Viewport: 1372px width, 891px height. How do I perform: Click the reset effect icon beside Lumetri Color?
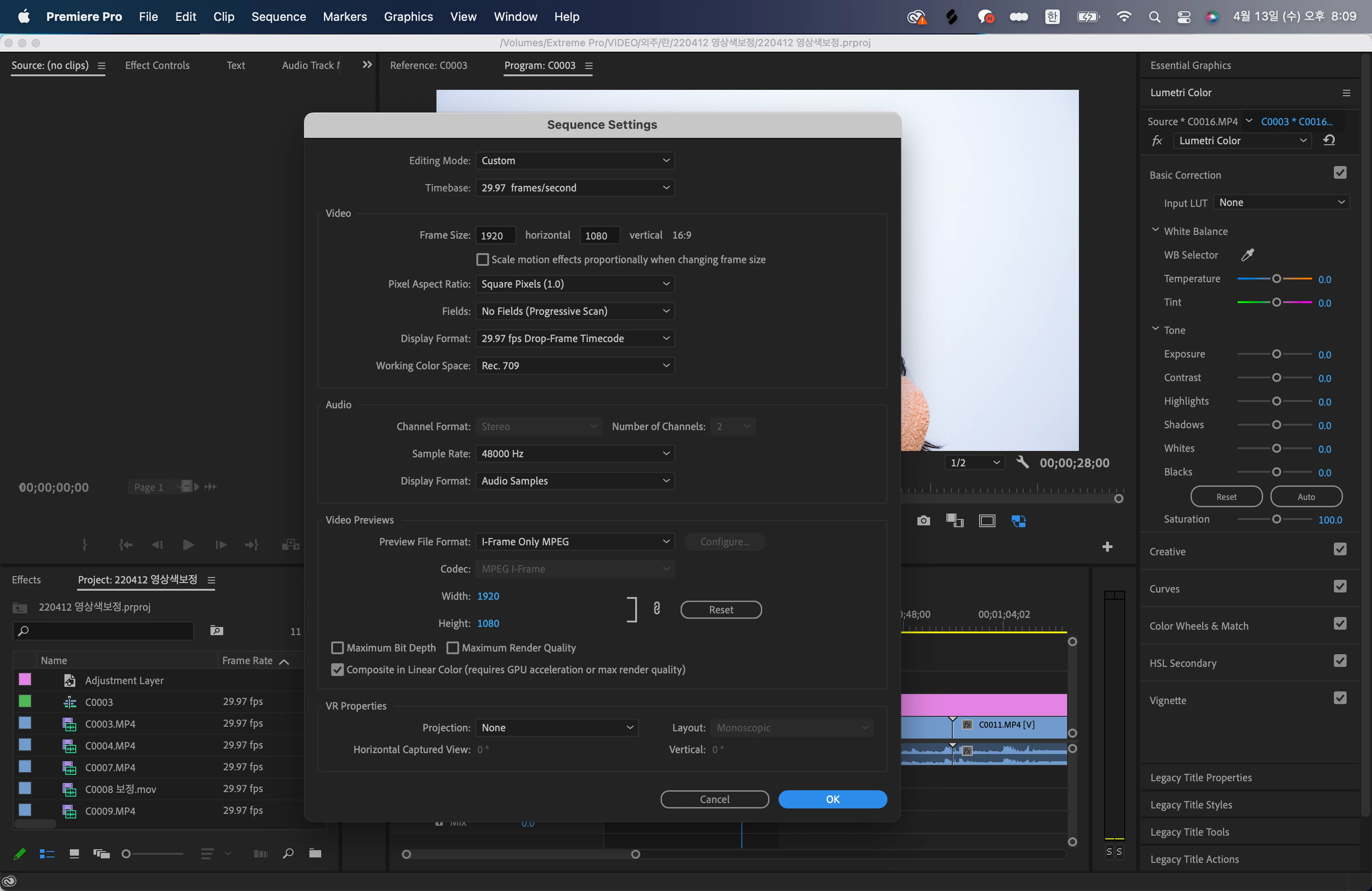click(x=1329, y=141)
